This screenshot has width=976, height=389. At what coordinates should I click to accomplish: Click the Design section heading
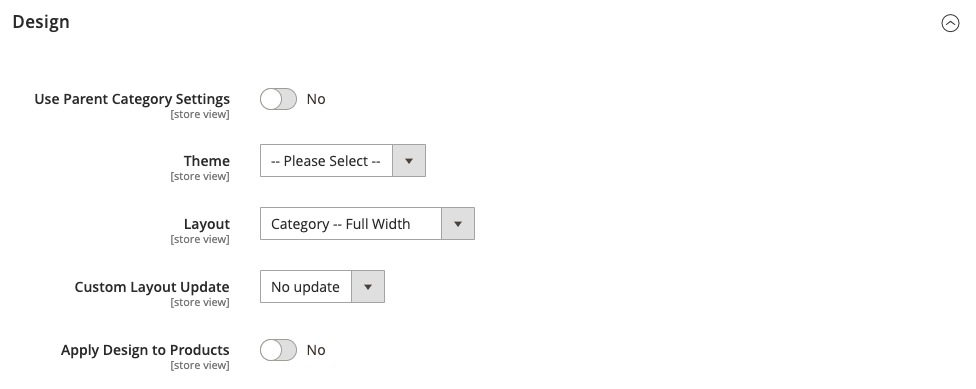(41, 22)
